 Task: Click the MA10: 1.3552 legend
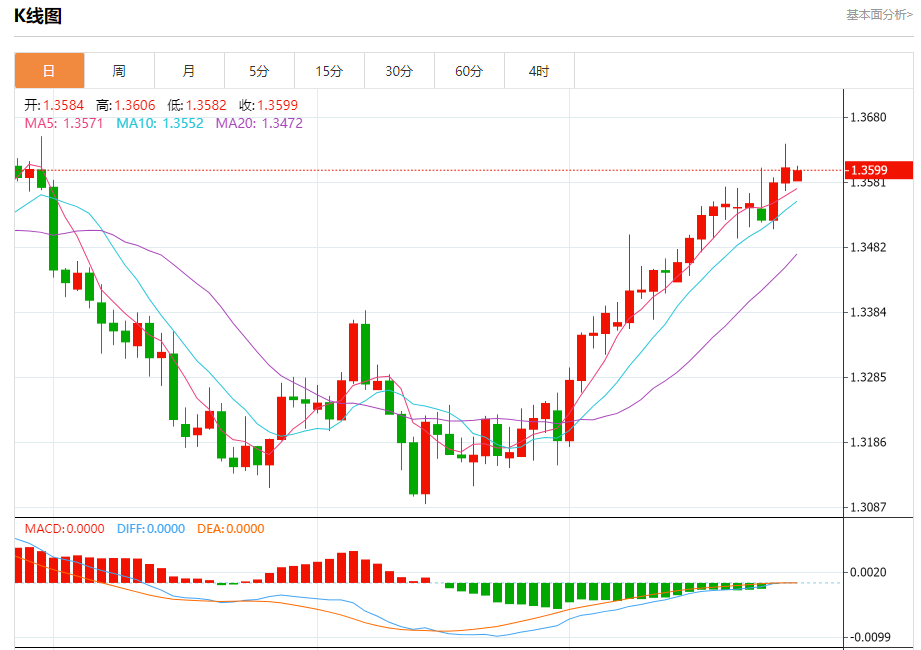[160, 123]
